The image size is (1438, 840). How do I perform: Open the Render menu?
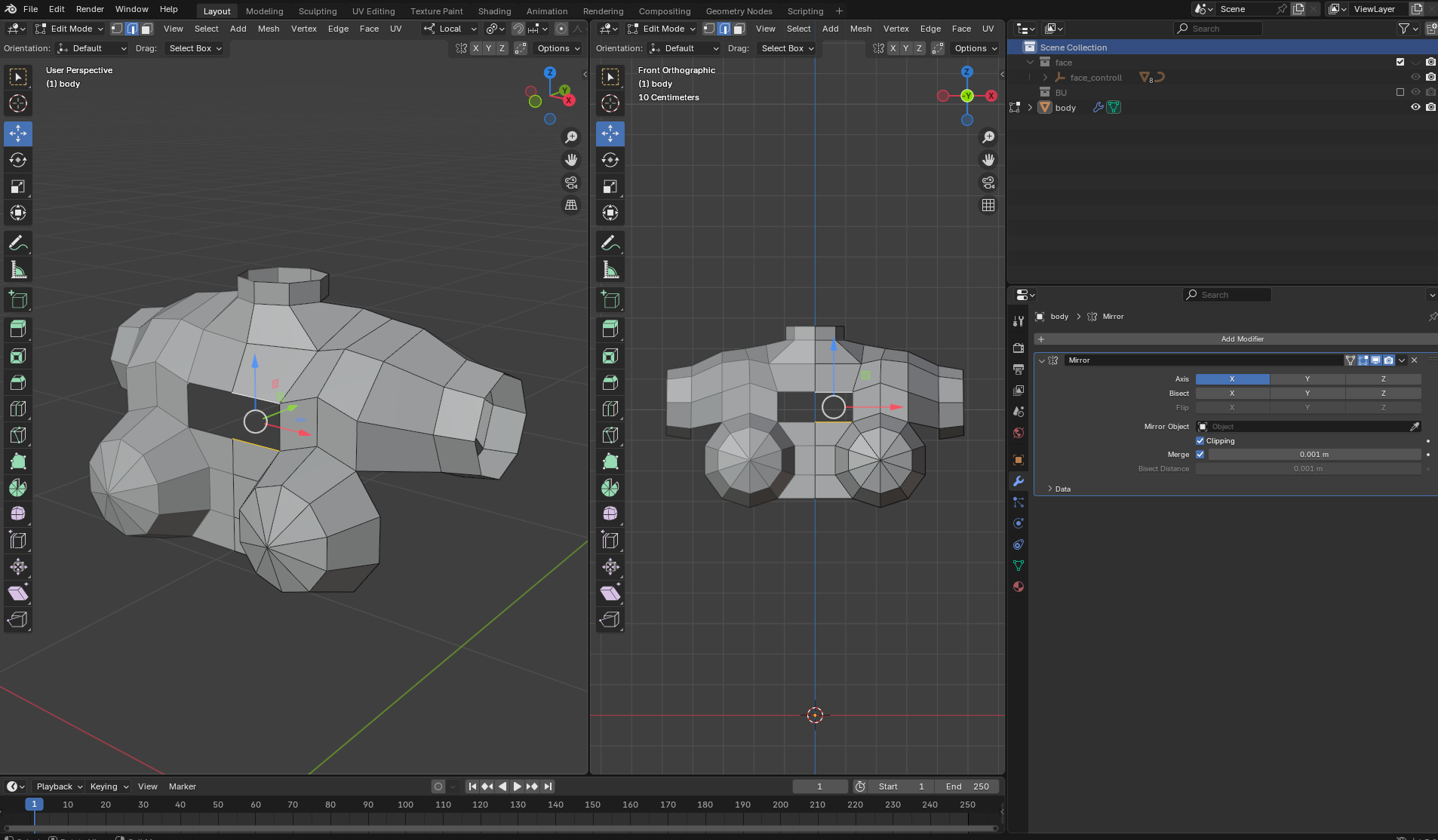(x=90, y=9)
